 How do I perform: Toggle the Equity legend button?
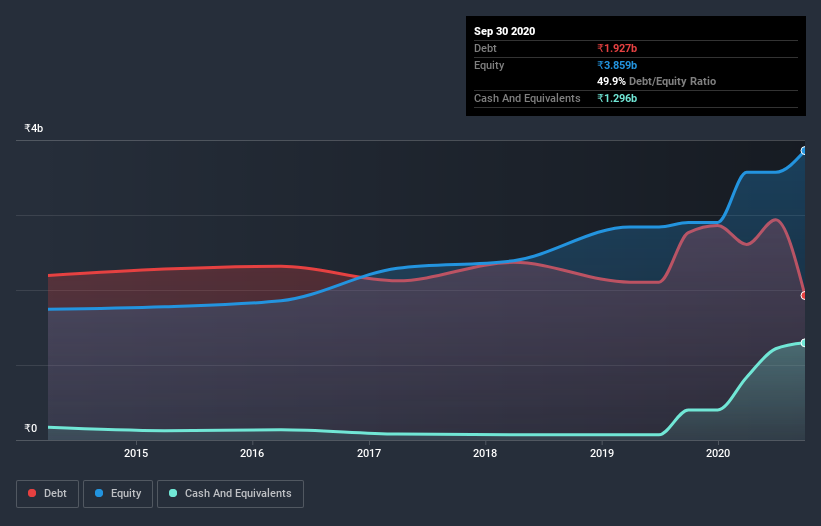point(118,494)
